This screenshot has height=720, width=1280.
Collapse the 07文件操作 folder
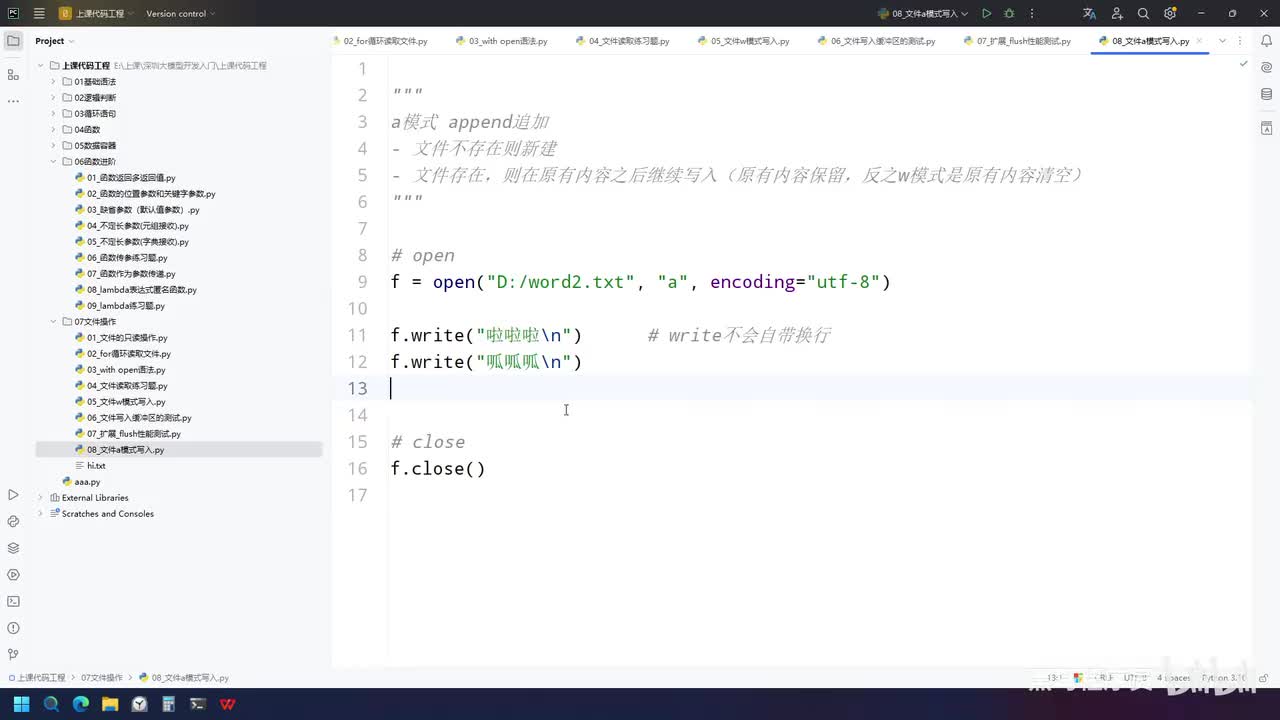54,322
